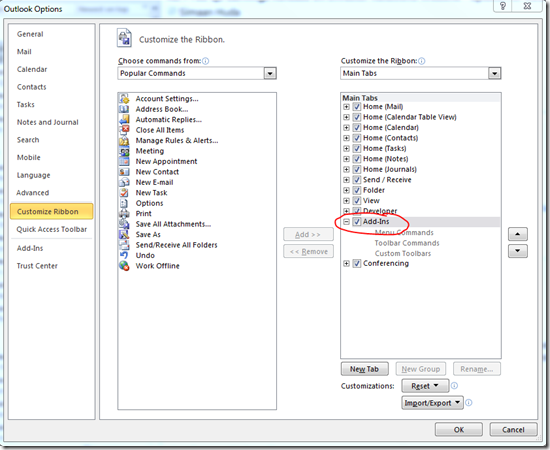
Task: Click the New E-mail icon
Action: pyautogui.click(x=124, y=182)
